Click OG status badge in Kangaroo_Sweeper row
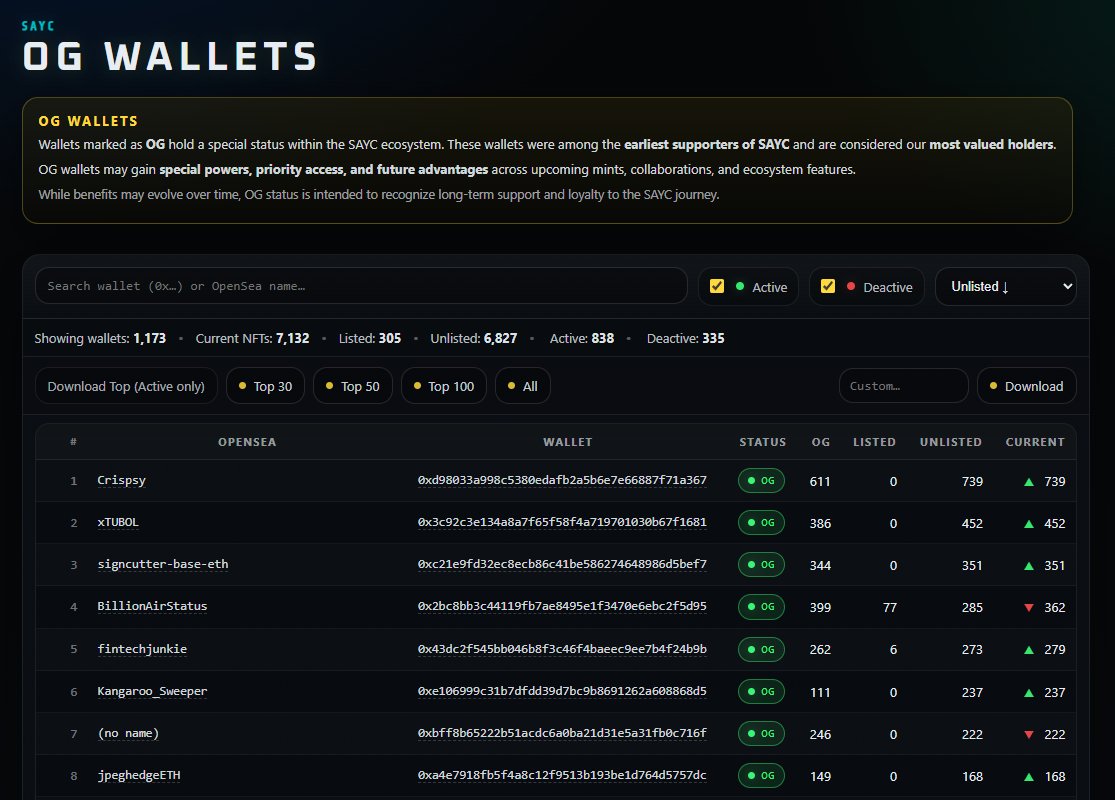1115x800 pixels. click(x=762, y=691)
